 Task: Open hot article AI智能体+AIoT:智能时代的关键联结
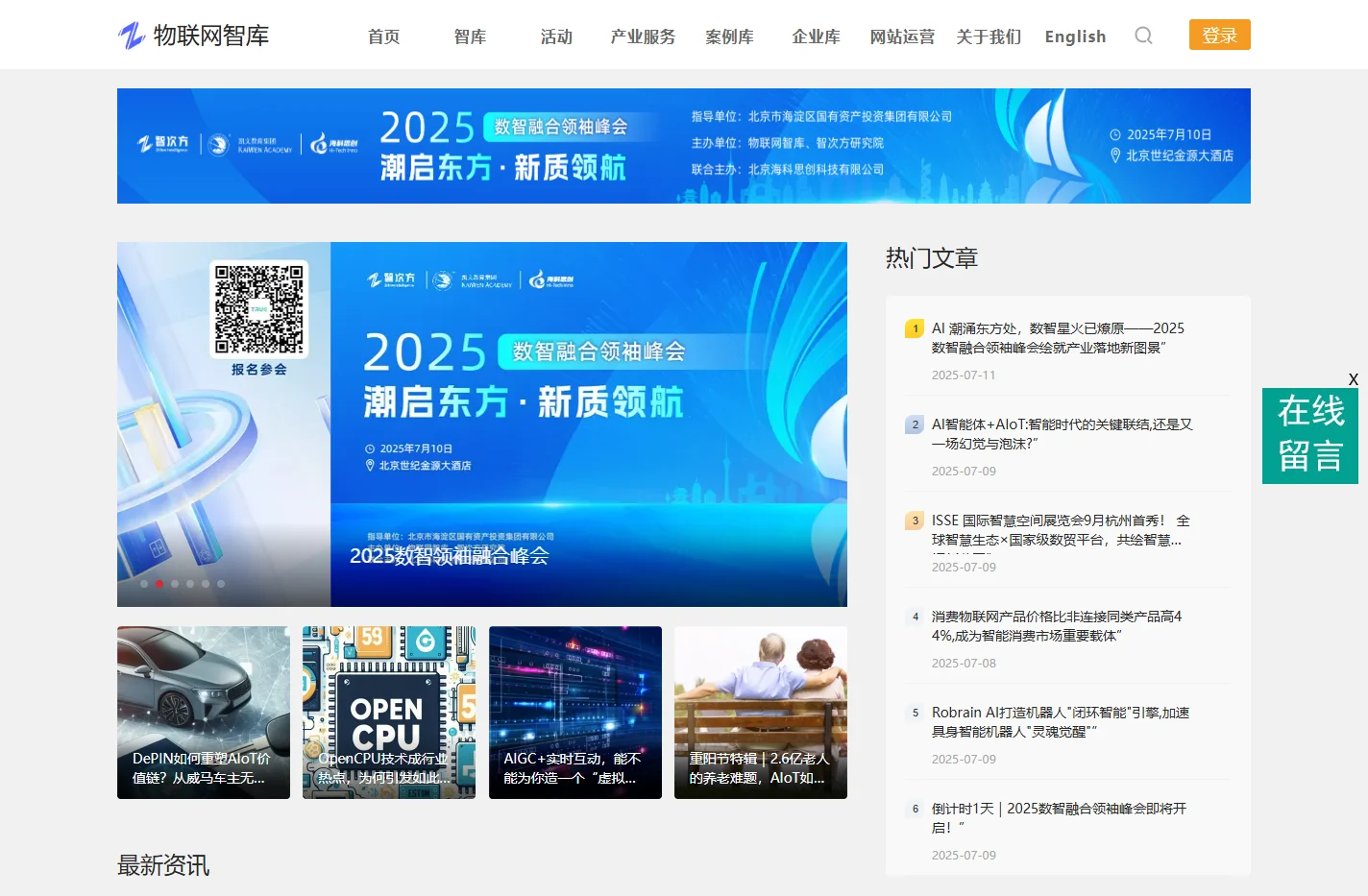(x=1062, y=434)
